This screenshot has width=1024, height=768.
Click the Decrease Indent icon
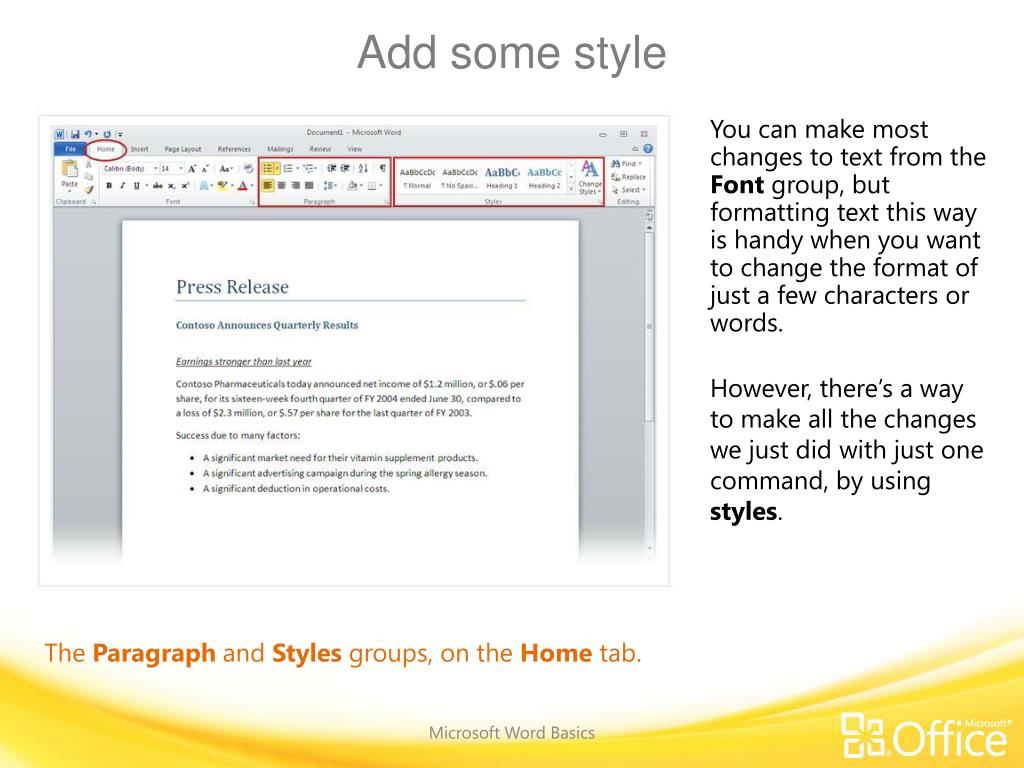tap(332, 168)
